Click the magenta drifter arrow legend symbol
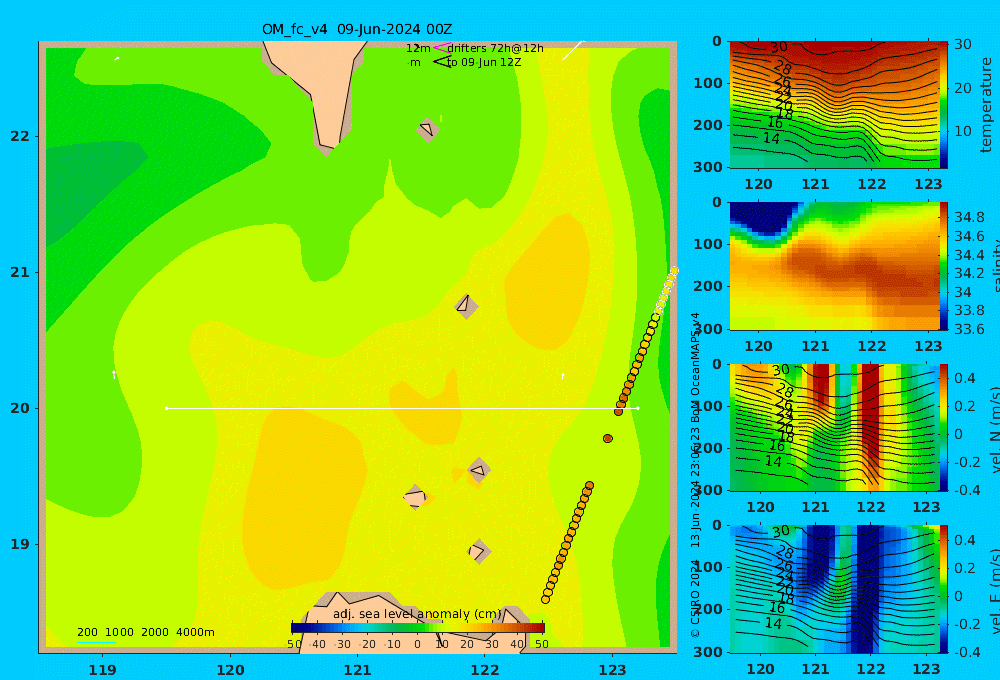 point(441,48)
